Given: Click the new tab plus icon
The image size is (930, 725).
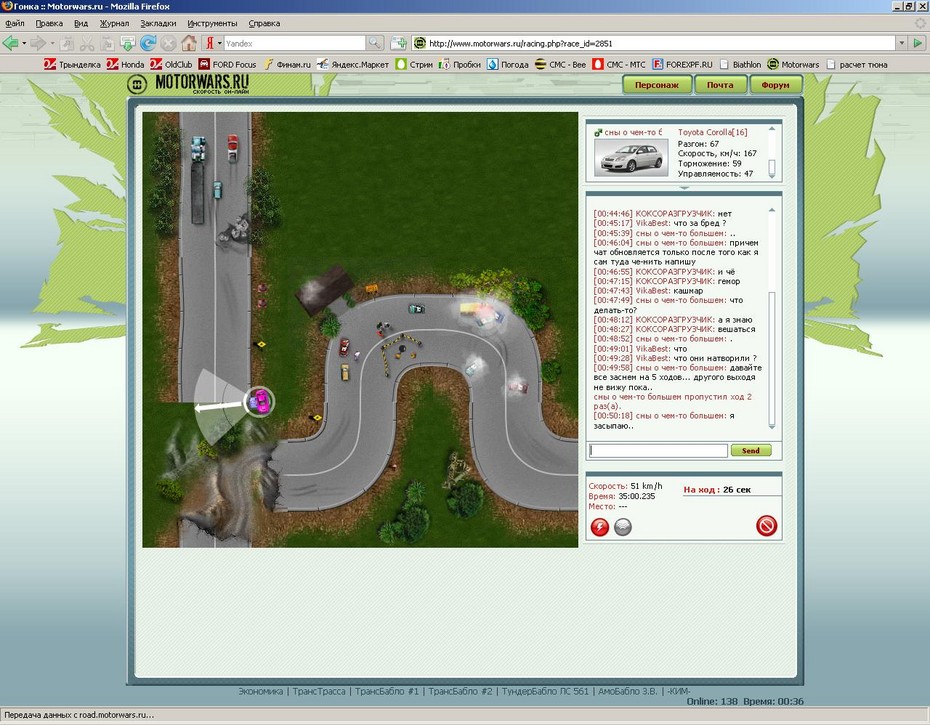Looking at the screenshot, I should [x=399, y=43].
